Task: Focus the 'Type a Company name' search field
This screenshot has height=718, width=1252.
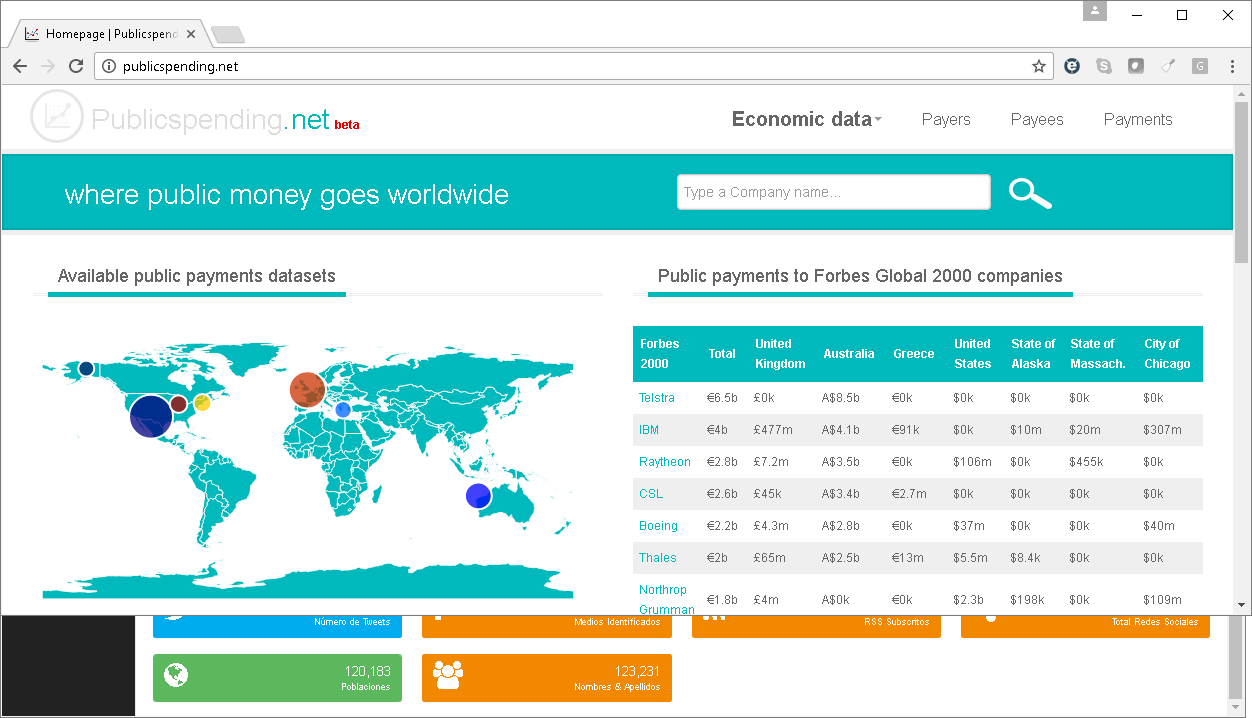Action: (834, 192)
